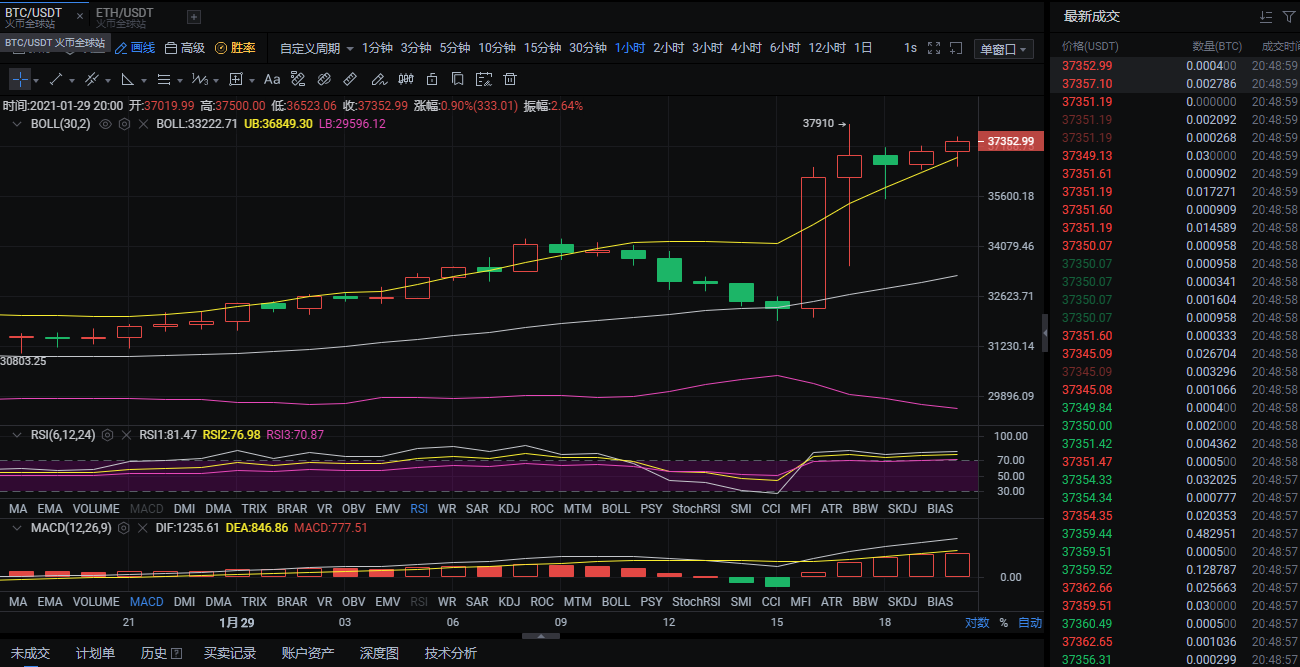Open filter in latest trades panel

click(1289, 17)
